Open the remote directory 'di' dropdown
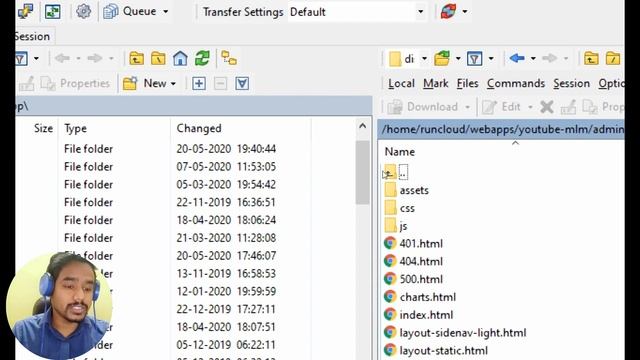Image resolution: width=640 pixels, height=360 pixels. (407, 59)
